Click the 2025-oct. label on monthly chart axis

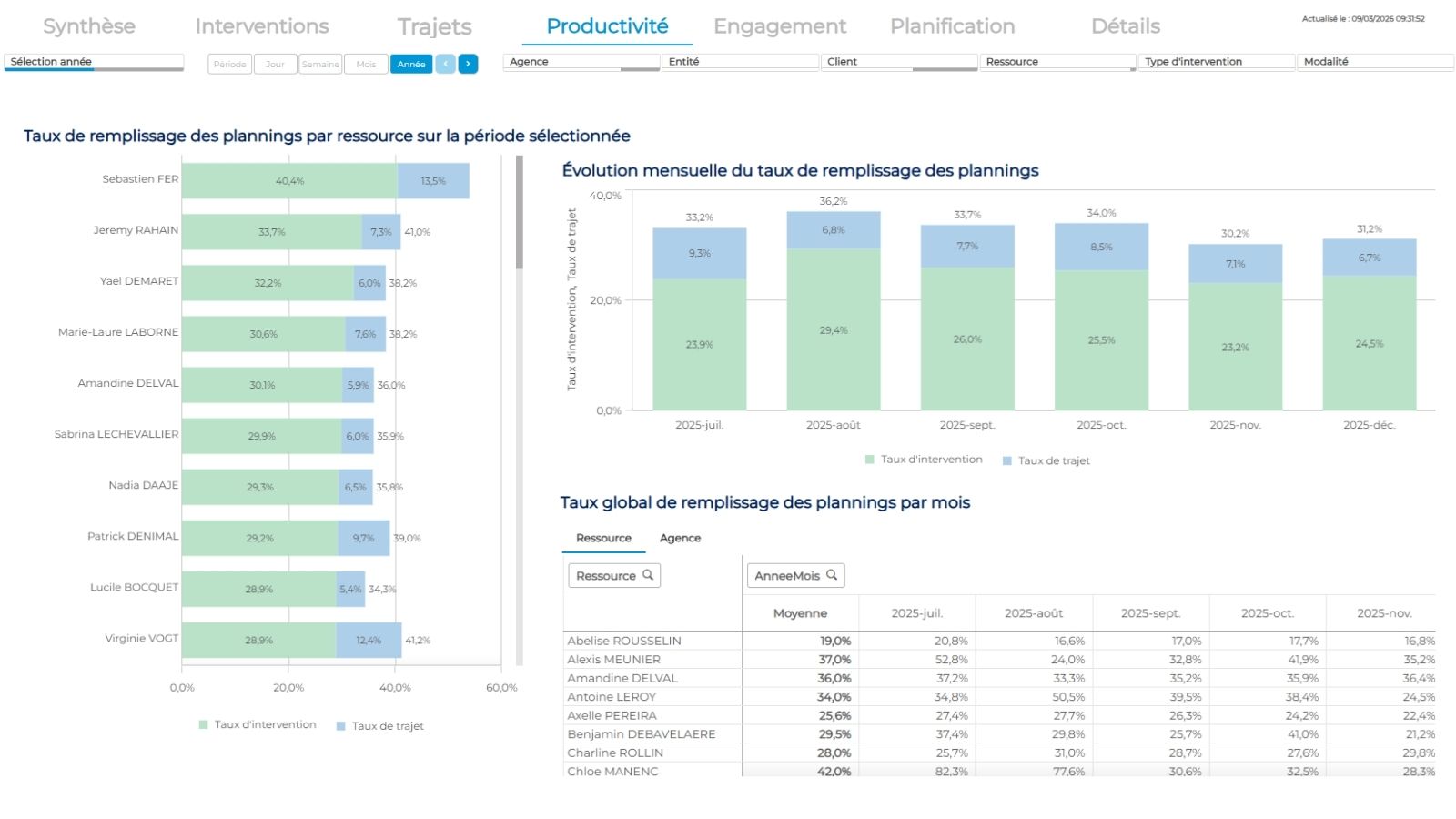coord(1101,425)
